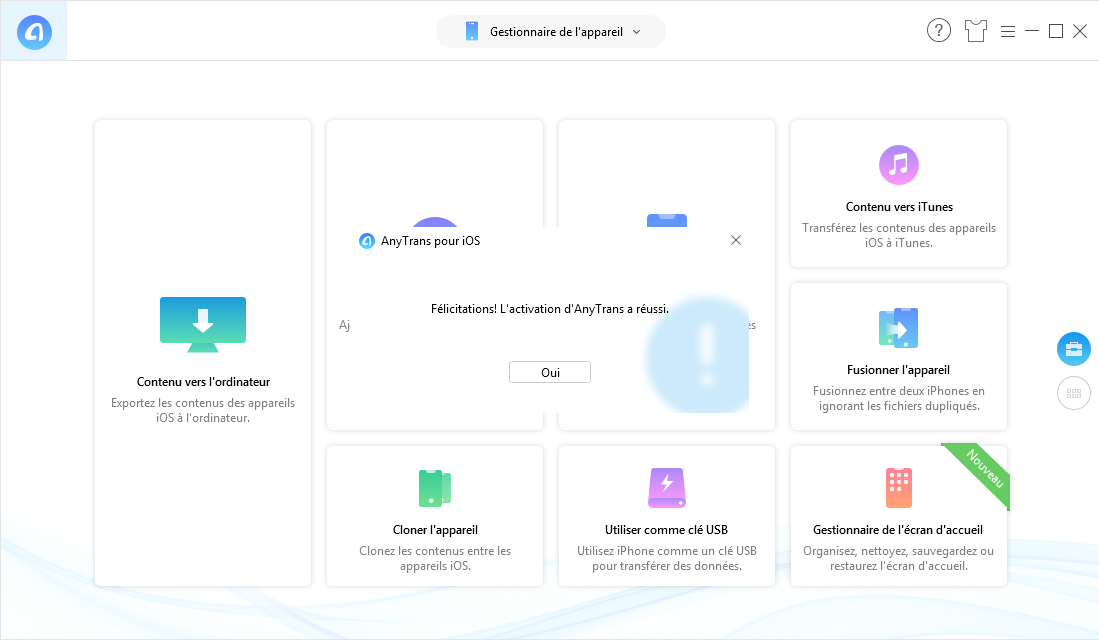1099x640 pixels.
Task: Click the Utiliser comme clé USB drive icon
Action: pyautogui.click(x=667, y=487)
